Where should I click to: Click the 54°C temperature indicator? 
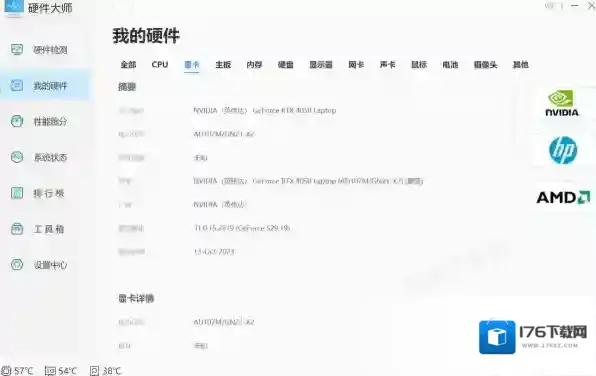pos(61,371)
